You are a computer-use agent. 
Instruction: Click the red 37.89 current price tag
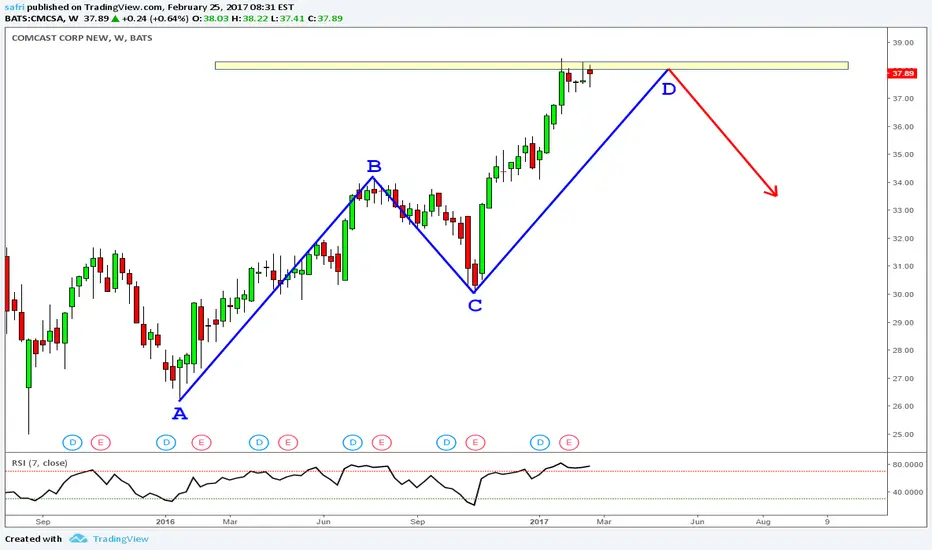(x=902, y=73)
